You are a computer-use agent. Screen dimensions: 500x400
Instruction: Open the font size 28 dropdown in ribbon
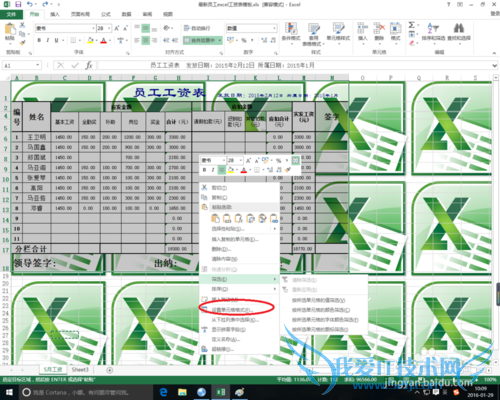[109, 28]
